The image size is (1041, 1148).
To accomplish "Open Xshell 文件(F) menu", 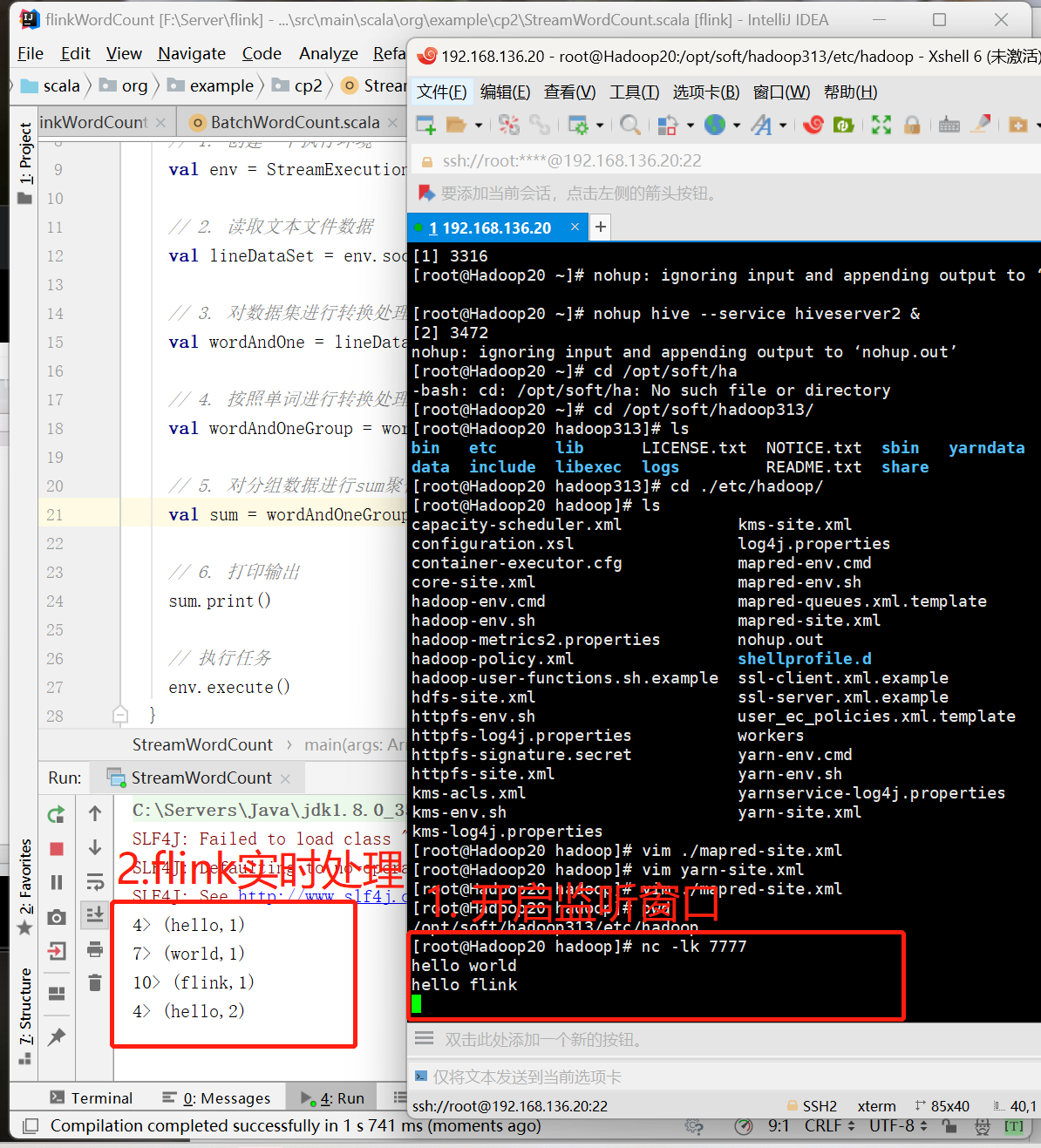I will click(x=441, y=92).
